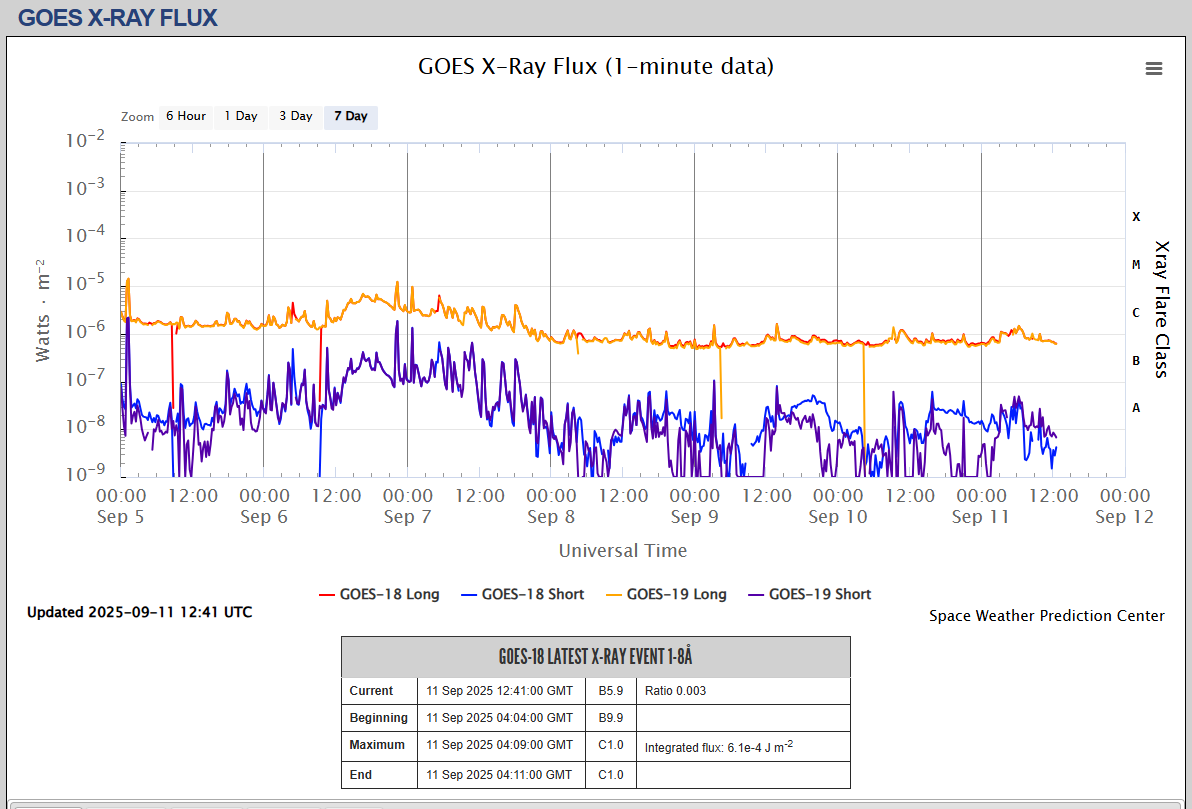Click the Ratio 0.003 cell
1192x809 pixels.
pyautogui.click(x=675, y=691)
